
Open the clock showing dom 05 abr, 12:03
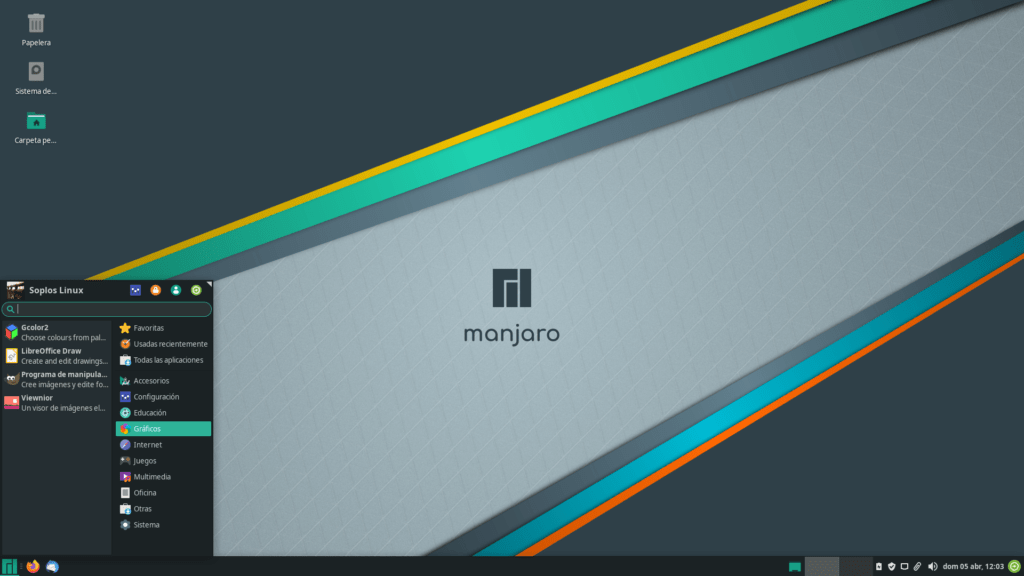click(x=973, y=567)
